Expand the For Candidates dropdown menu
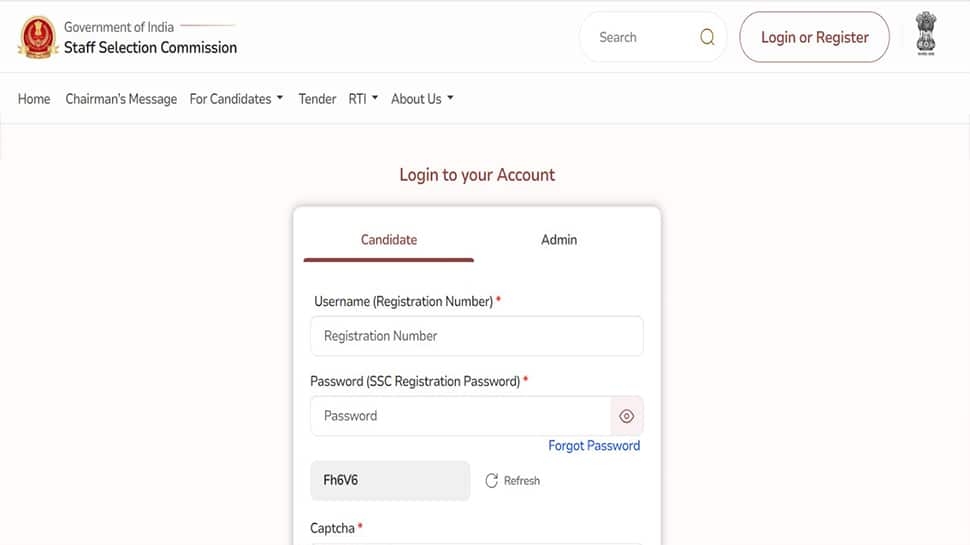The image size is (970, 545). [x=236, y=99]
